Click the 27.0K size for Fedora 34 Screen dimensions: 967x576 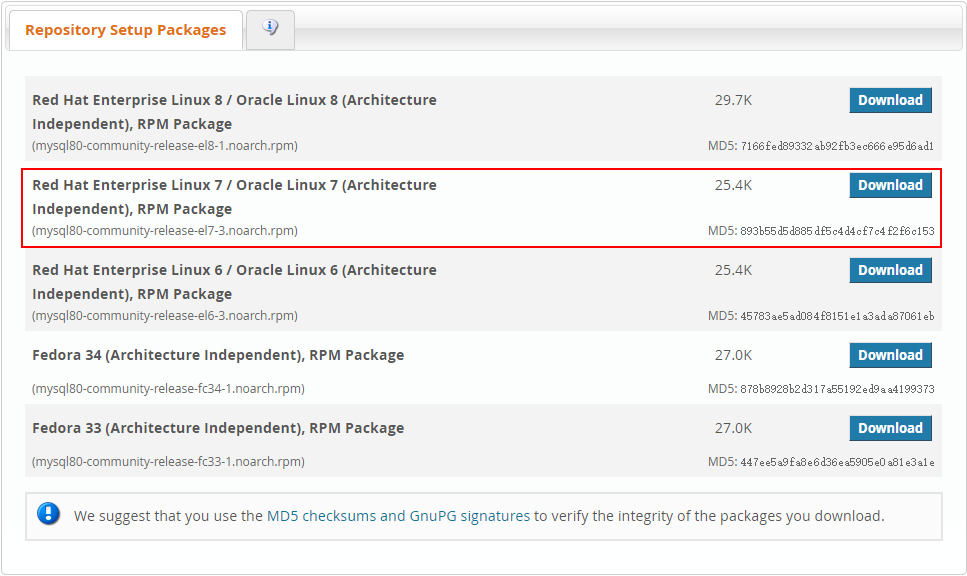733,356
